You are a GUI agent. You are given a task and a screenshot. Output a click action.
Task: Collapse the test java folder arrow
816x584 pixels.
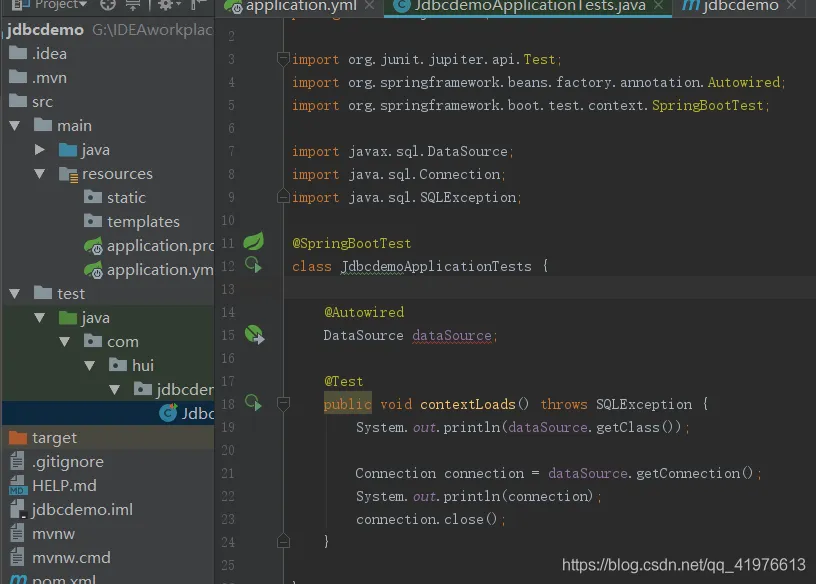coord(40,318)
